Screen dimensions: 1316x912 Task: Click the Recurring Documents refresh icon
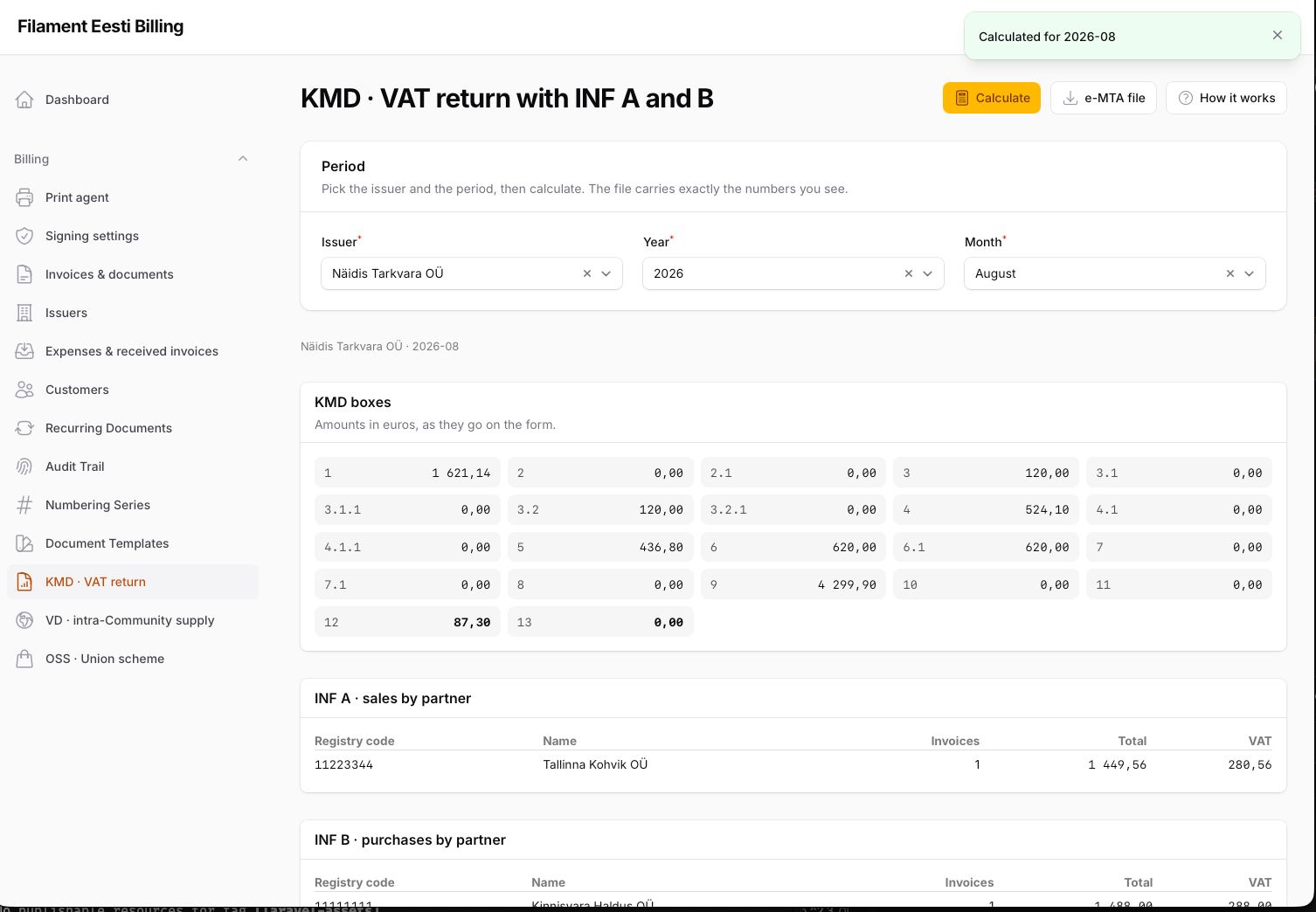[x=24, y=428]
